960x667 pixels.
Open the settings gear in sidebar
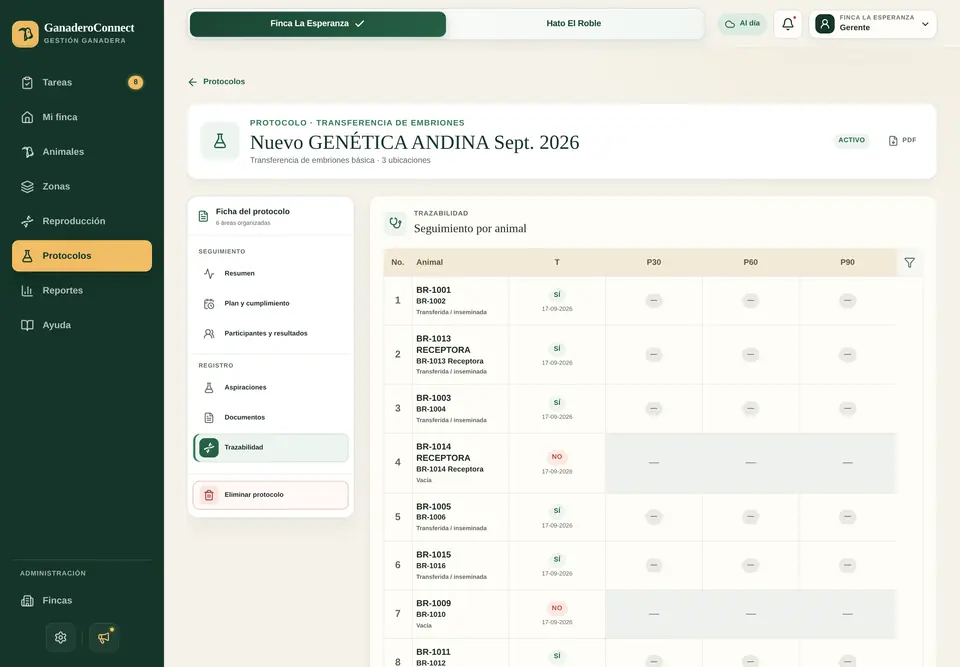pyautogui.click(x=61, y=638)
